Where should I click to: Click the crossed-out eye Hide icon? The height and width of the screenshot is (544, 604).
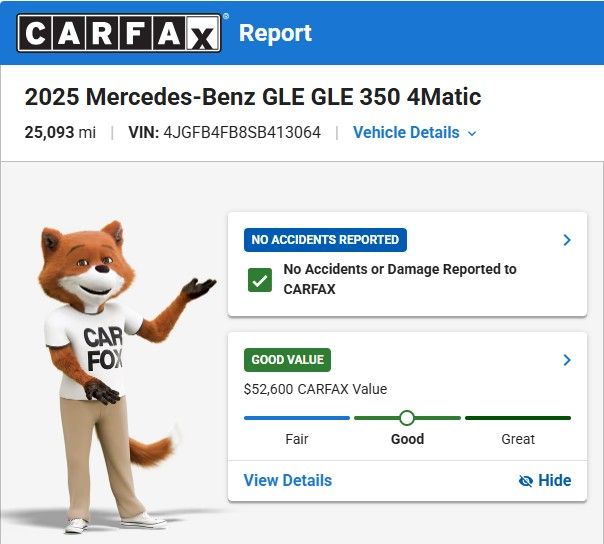(x=526, y=481)
